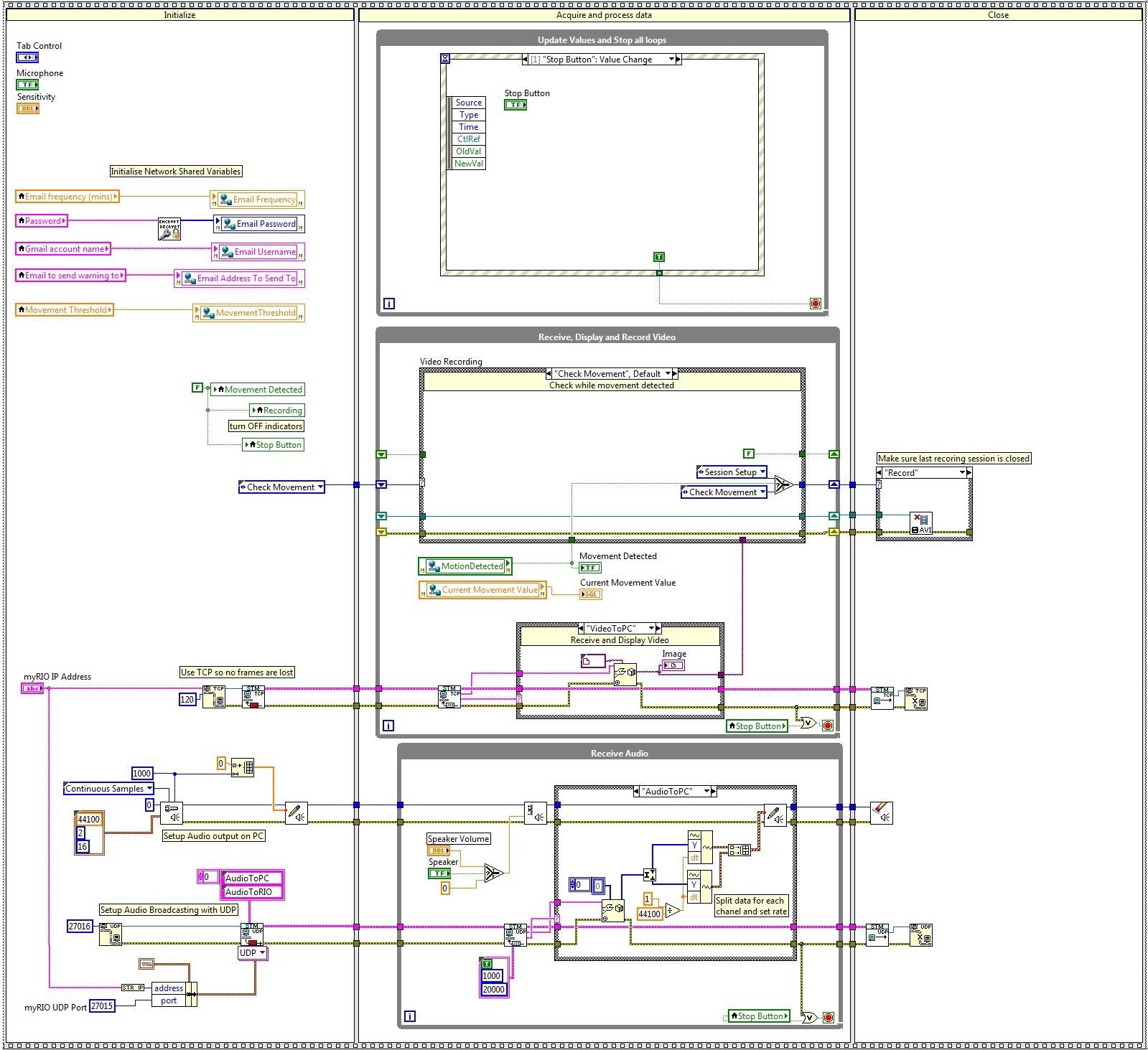Image resolution: width=1148 pixels, height=1050 pixels.
Task: Open the Session Setup enum constant
Action: tap(732, 472)
